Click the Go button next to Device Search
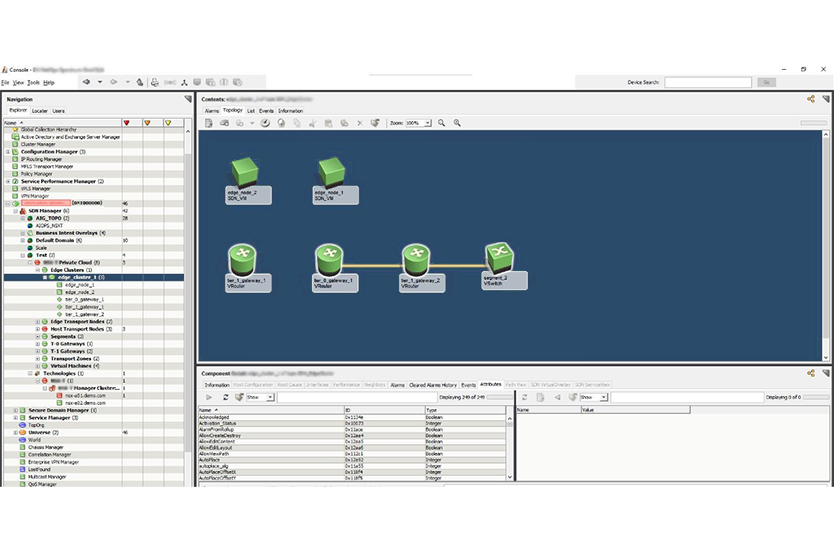Image resolution: width=834 pixels, height=552 pixels. tap(766, 82)
